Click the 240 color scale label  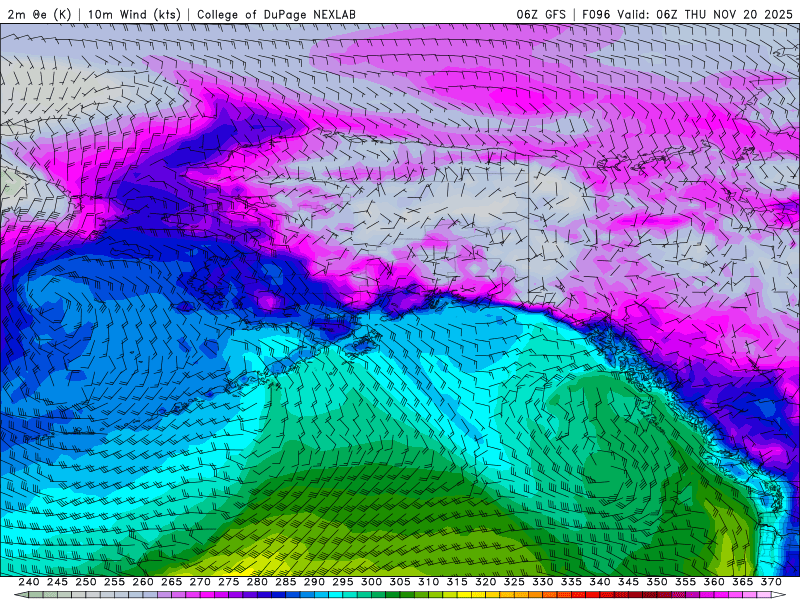(x=29, y=582)
